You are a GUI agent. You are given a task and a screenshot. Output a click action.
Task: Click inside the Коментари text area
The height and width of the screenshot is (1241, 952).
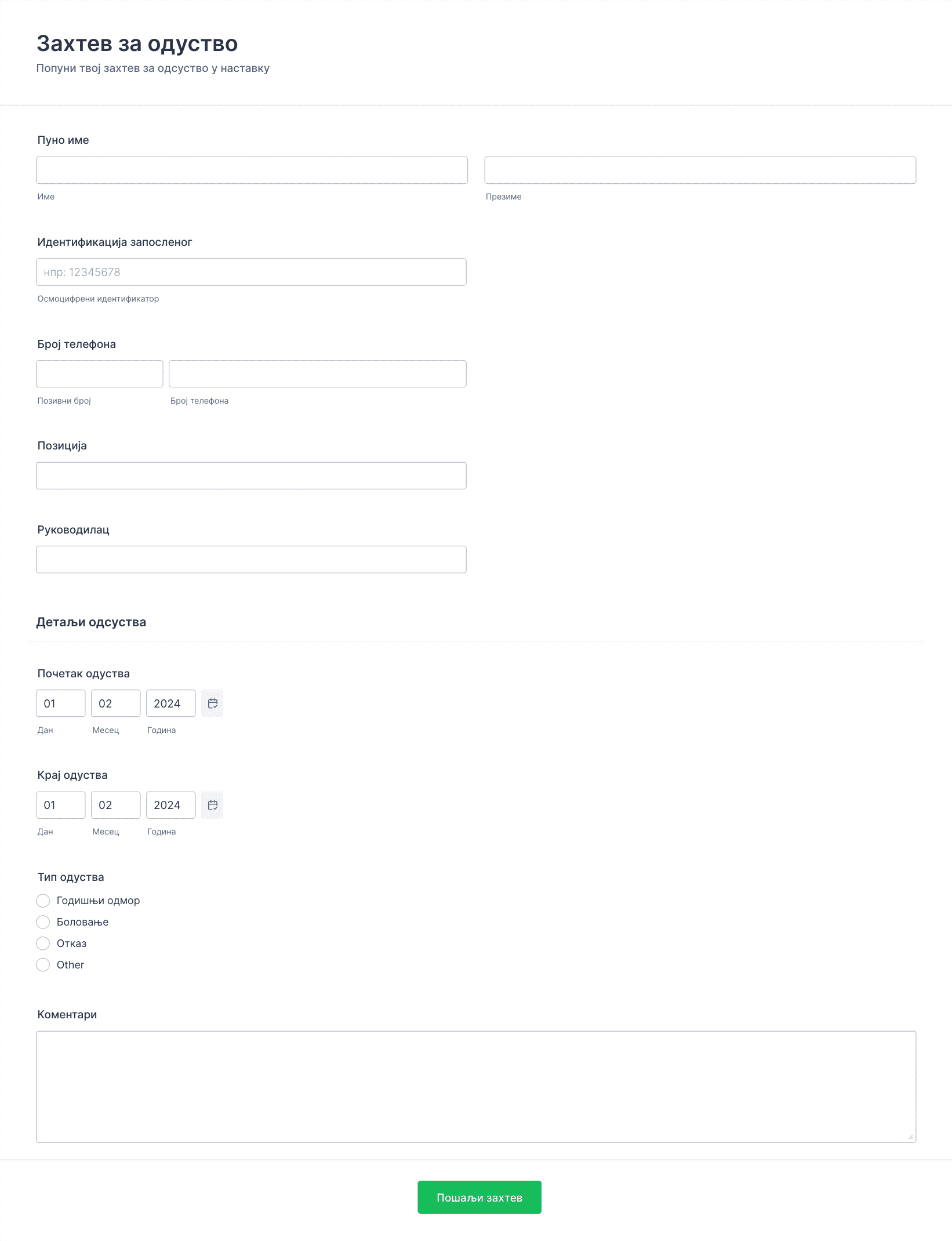pyautogui.click(x=476, y=1087)
